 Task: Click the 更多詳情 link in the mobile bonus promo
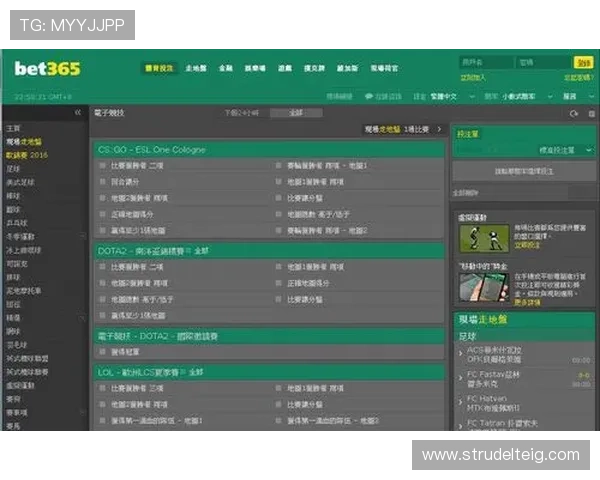(x=527, y=302)
